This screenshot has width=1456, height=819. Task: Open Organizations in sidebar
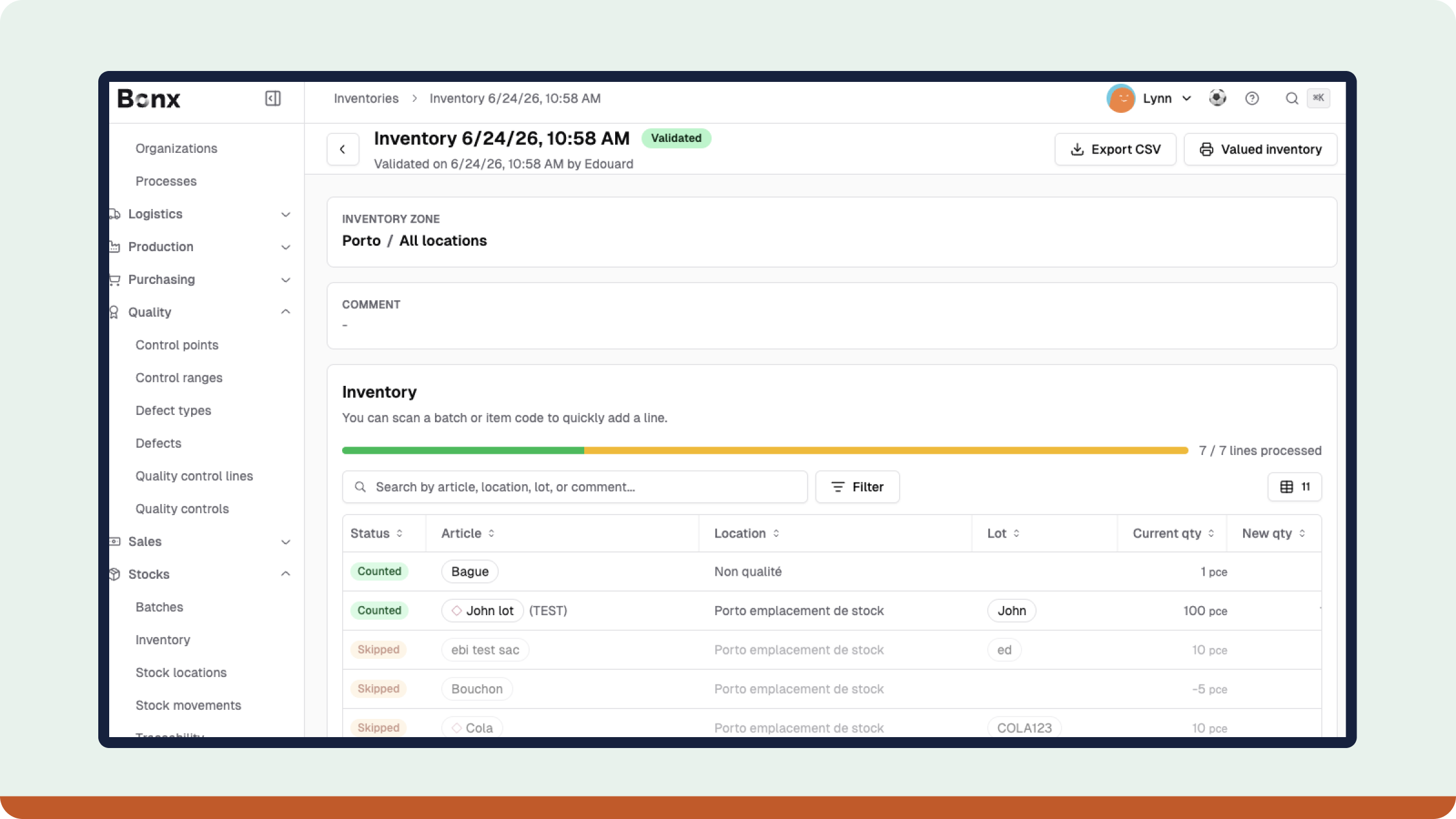(x=177, y=149)
